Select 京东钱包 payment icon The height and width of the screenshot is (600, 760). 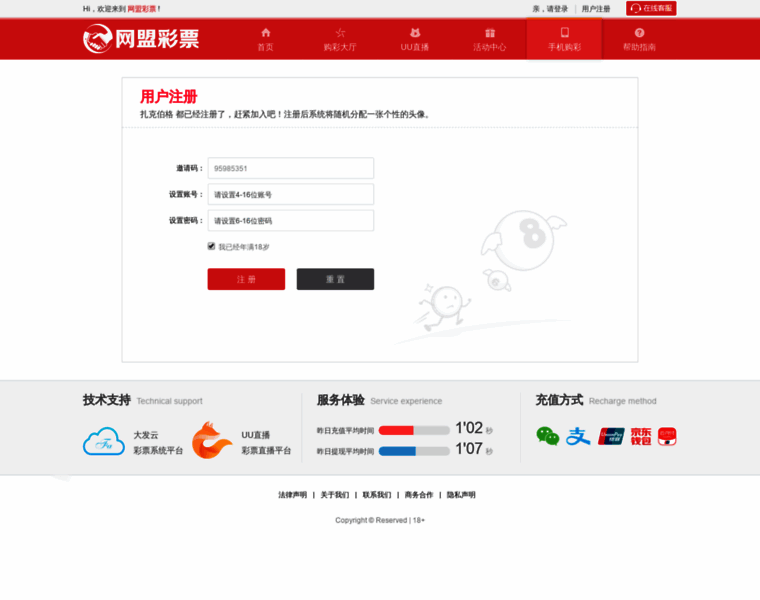coord(641,436)
